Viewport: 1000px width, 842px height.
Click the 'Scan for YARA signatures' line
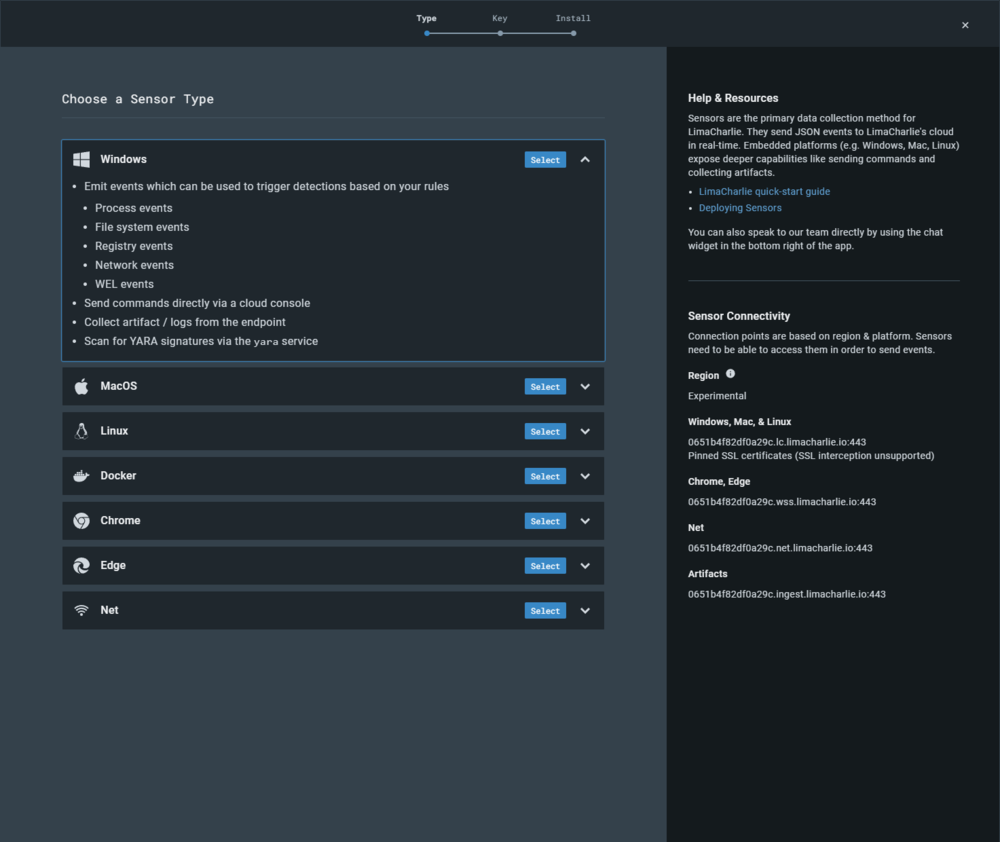(x=201, y=341)
